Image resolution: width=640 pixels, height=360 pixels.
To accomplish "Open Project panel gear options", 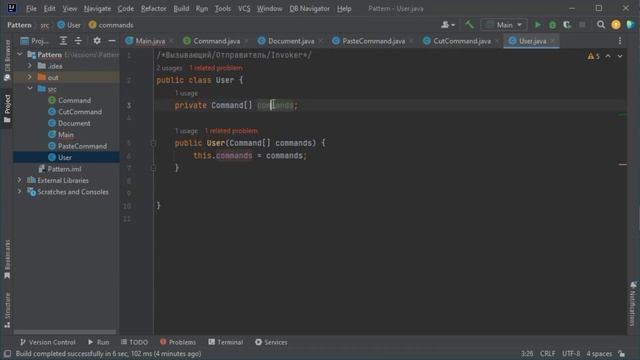I will [97, 41].
